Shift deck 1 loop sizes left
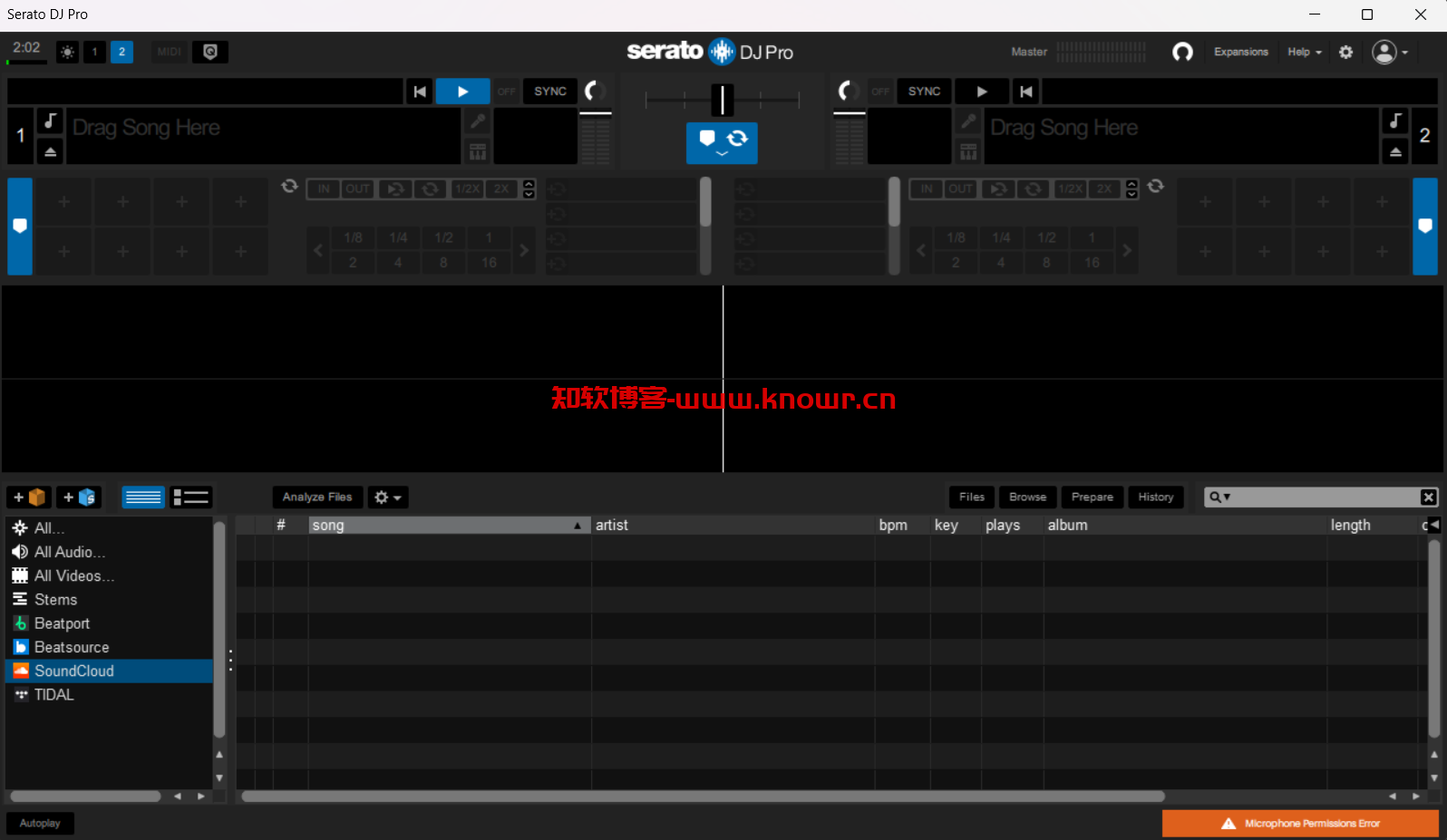1447x840 pixels. click(318, 250)
